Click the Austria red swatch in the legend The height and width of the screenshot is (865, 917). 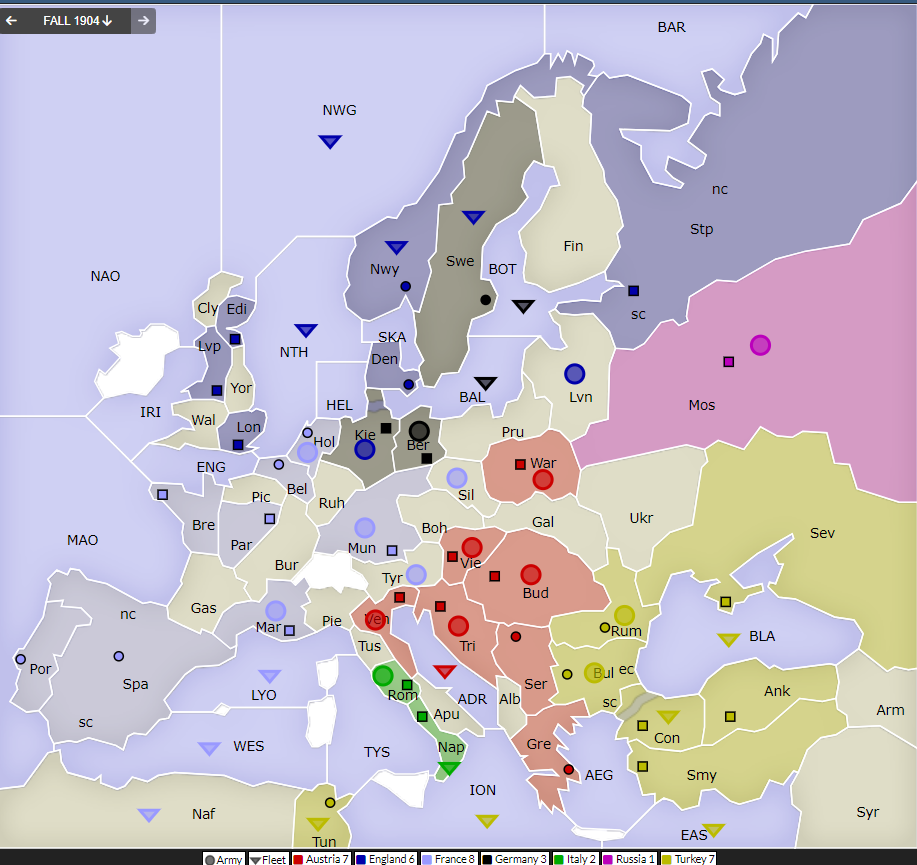coord(298,859)
